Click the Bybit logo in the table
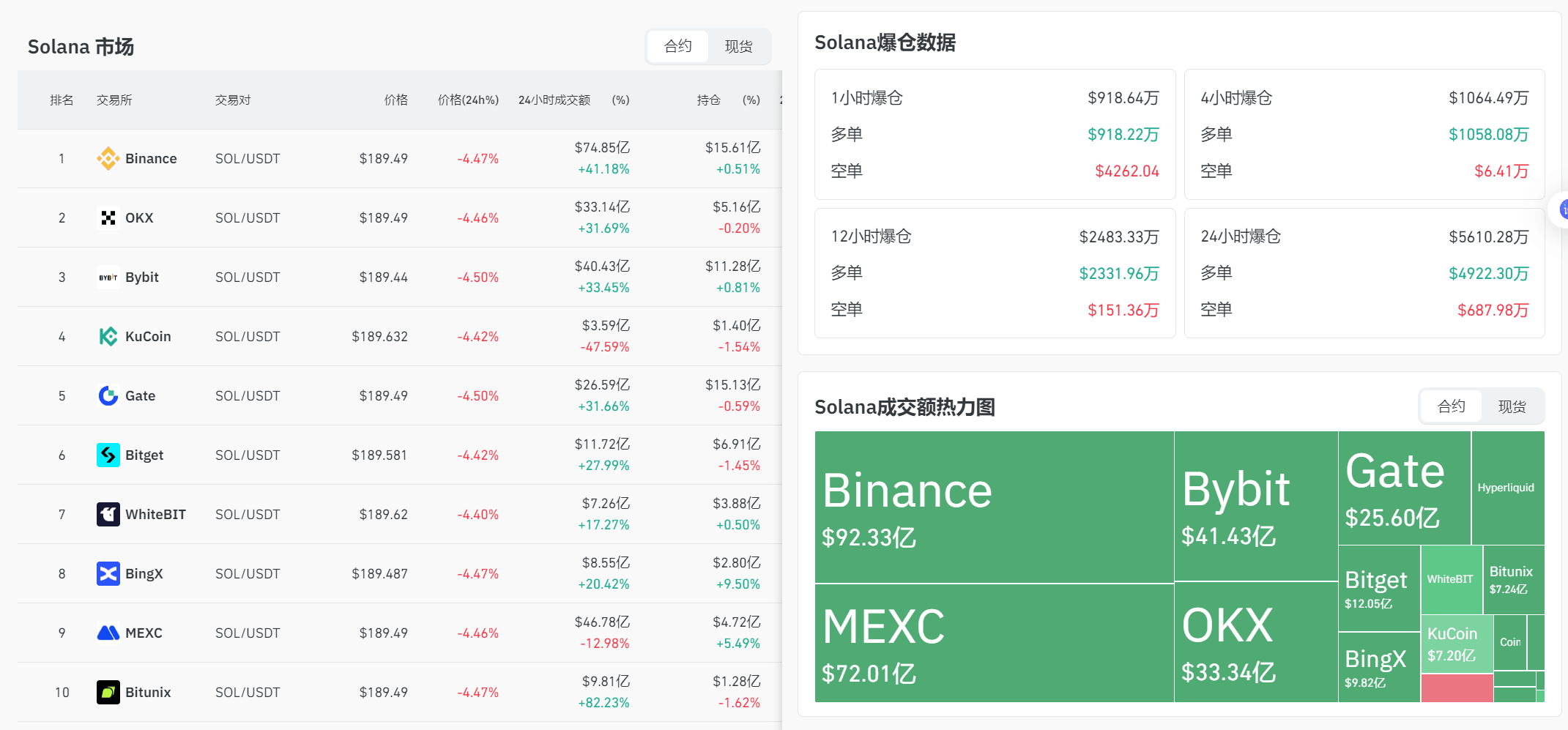The width and height of the screenshot is (1568, 730). click(108, 277)
